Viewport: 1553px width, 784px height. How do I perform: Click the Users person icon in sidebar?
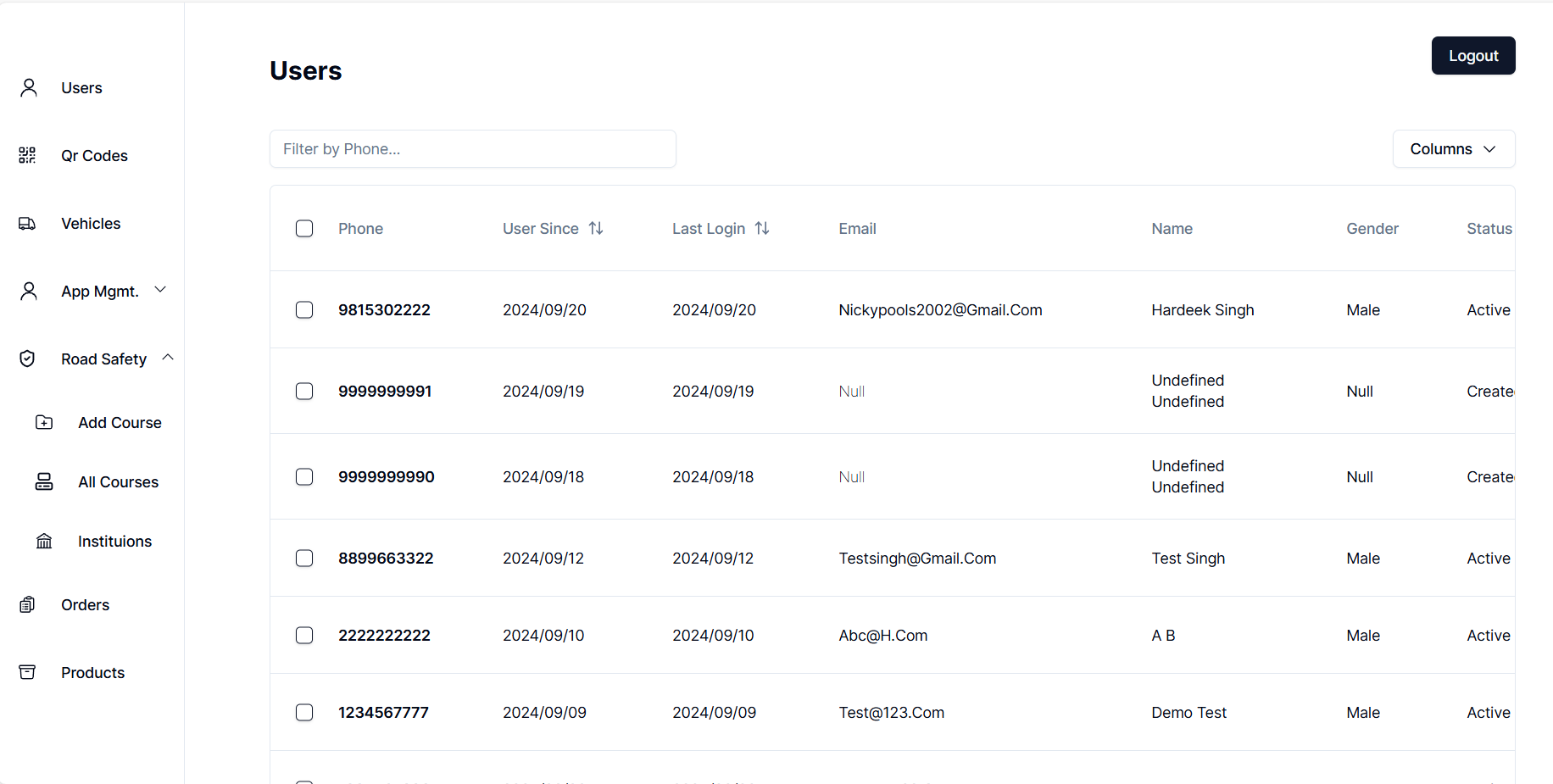point(29,87)
